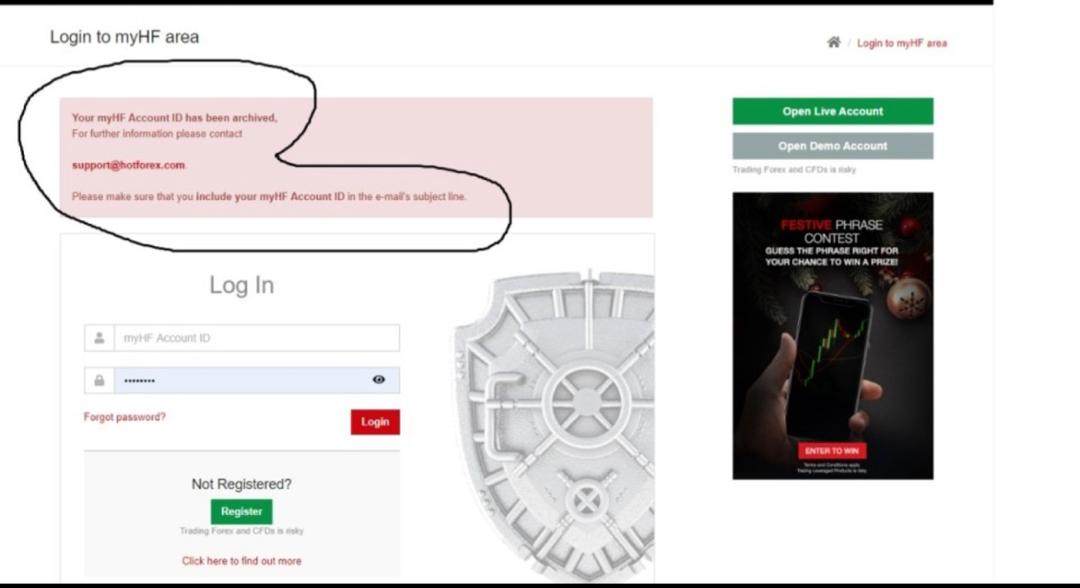Click Open Live Account button

coord(833,111)
